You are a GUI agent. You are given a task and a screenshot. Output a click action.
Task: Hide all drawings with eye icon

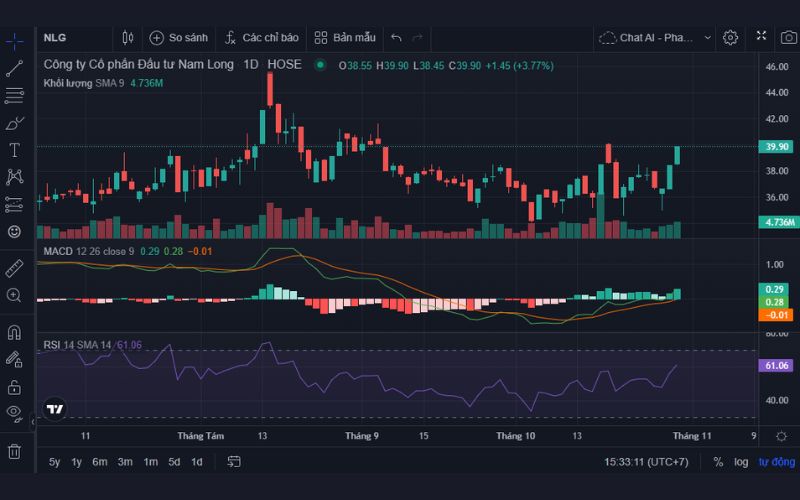click(14, 412)
